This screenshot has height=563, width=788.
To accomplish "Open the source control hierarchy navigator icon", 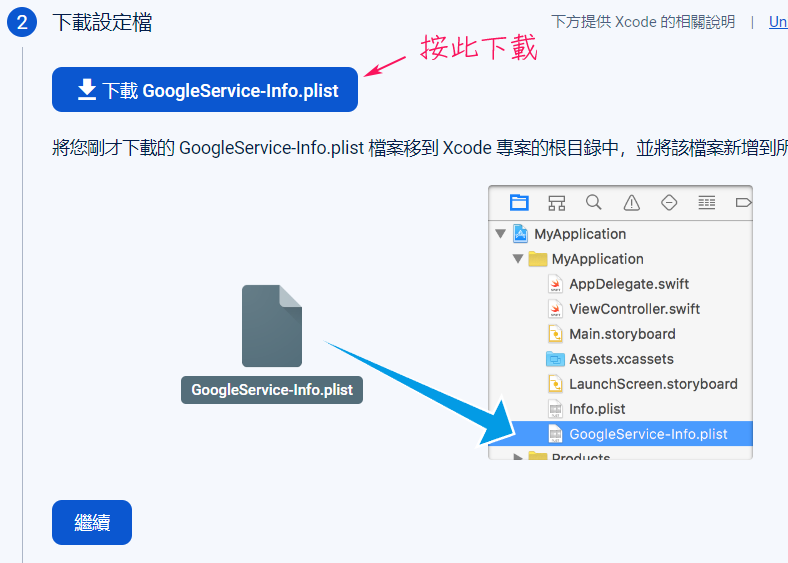I will click(x=556, y=203).
